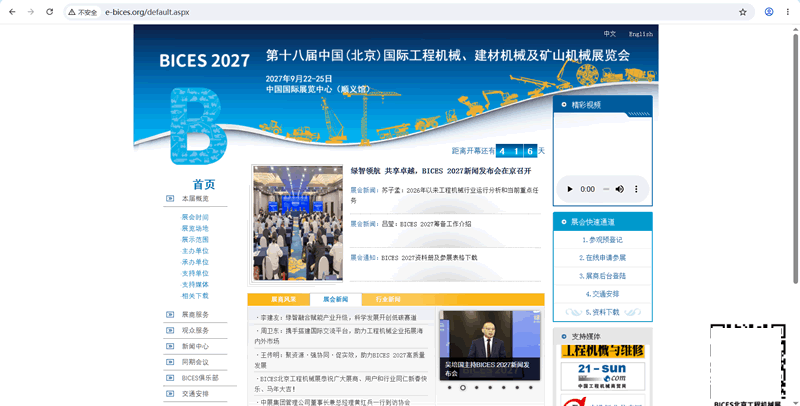This screenshot has height=406, width=800.
Task: Open 交通安排 in the left sidebar
Action: tap(195, 394)
